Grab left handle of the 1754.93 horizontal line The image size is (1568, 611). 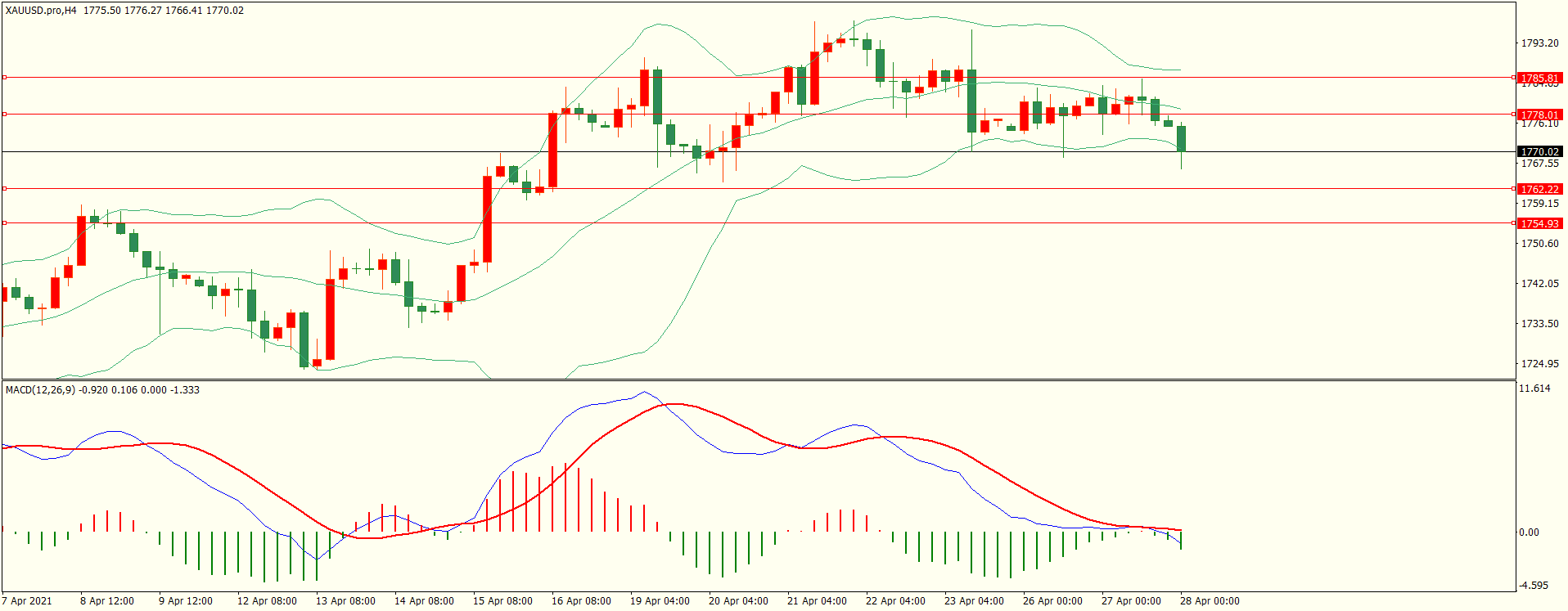[x=4, y=223]
